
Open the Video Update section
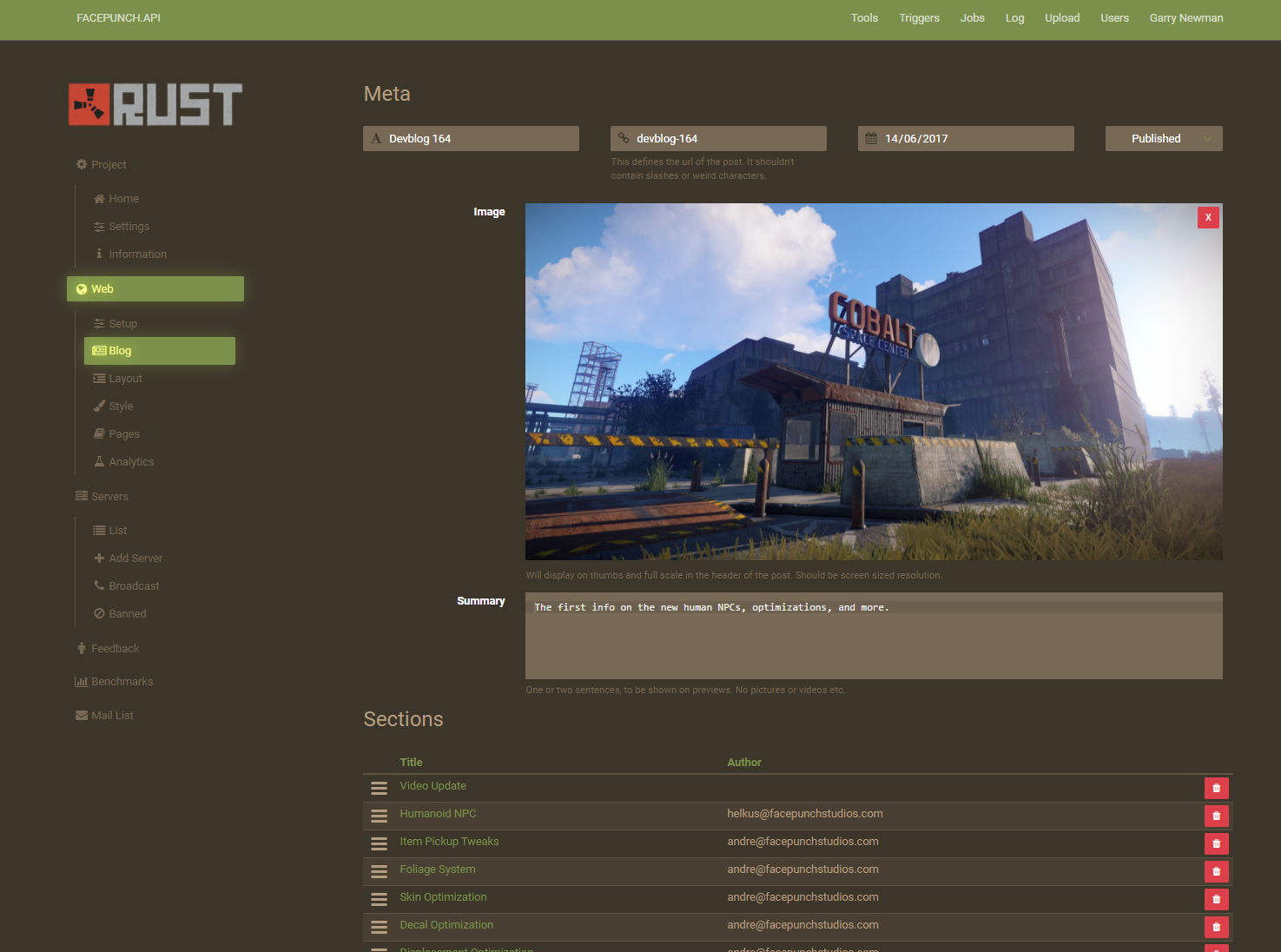coord(433,786)
